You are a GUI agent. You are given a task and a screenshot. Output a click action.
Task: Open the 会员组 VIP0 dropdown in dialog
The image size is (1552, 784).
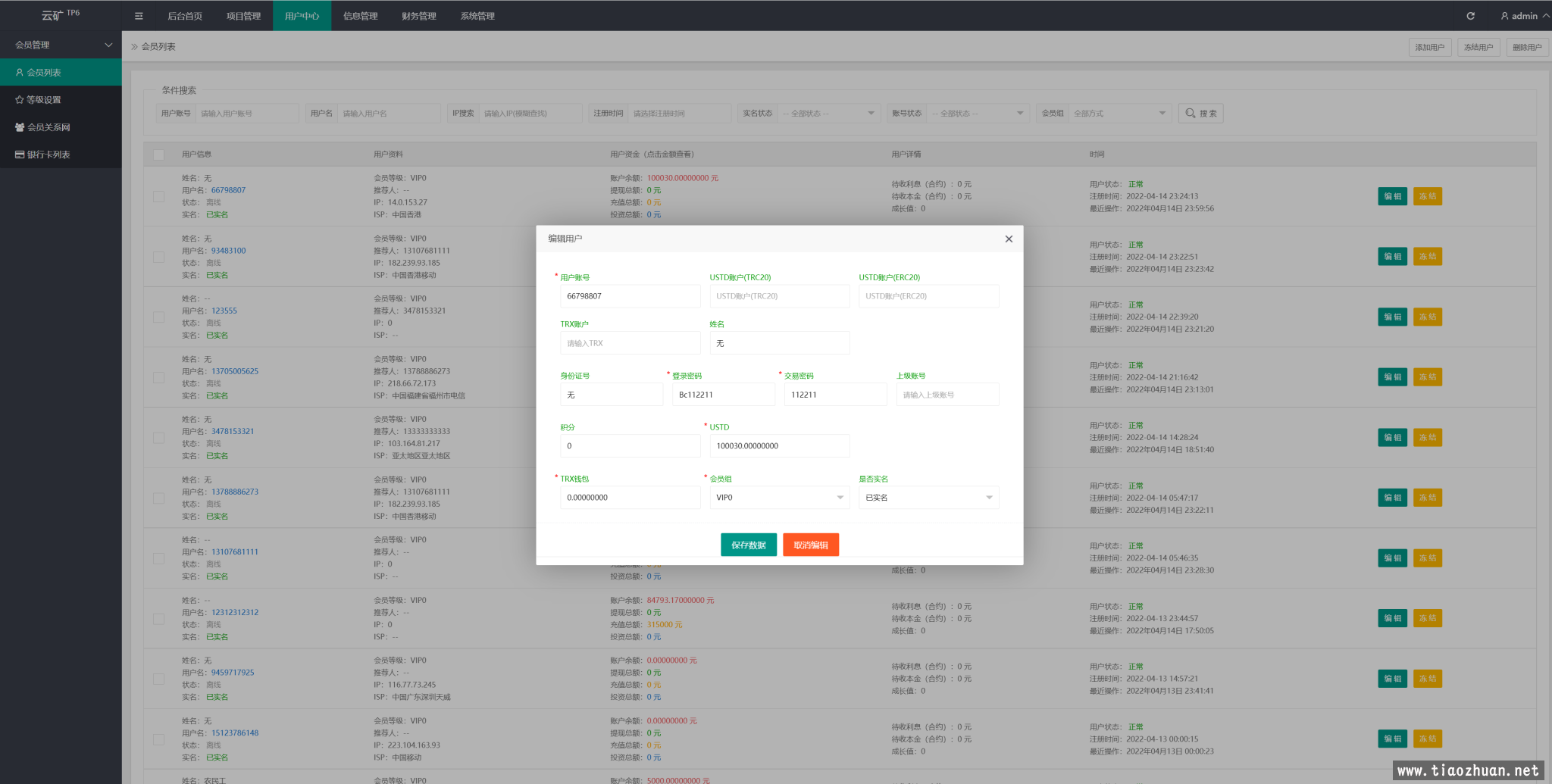780,498
